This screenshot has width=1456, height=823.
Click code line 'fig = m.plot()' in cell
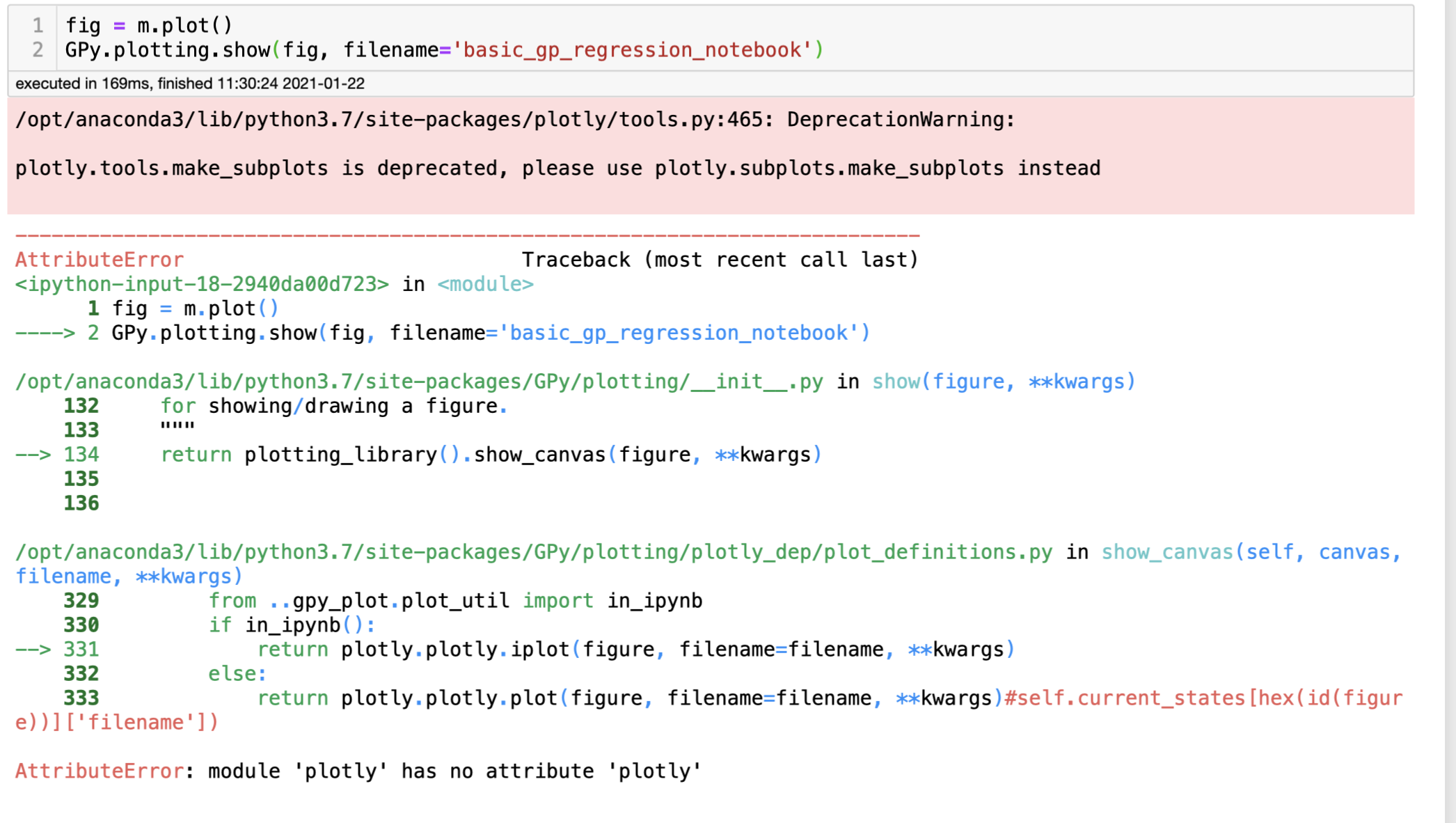pos(148,26)
